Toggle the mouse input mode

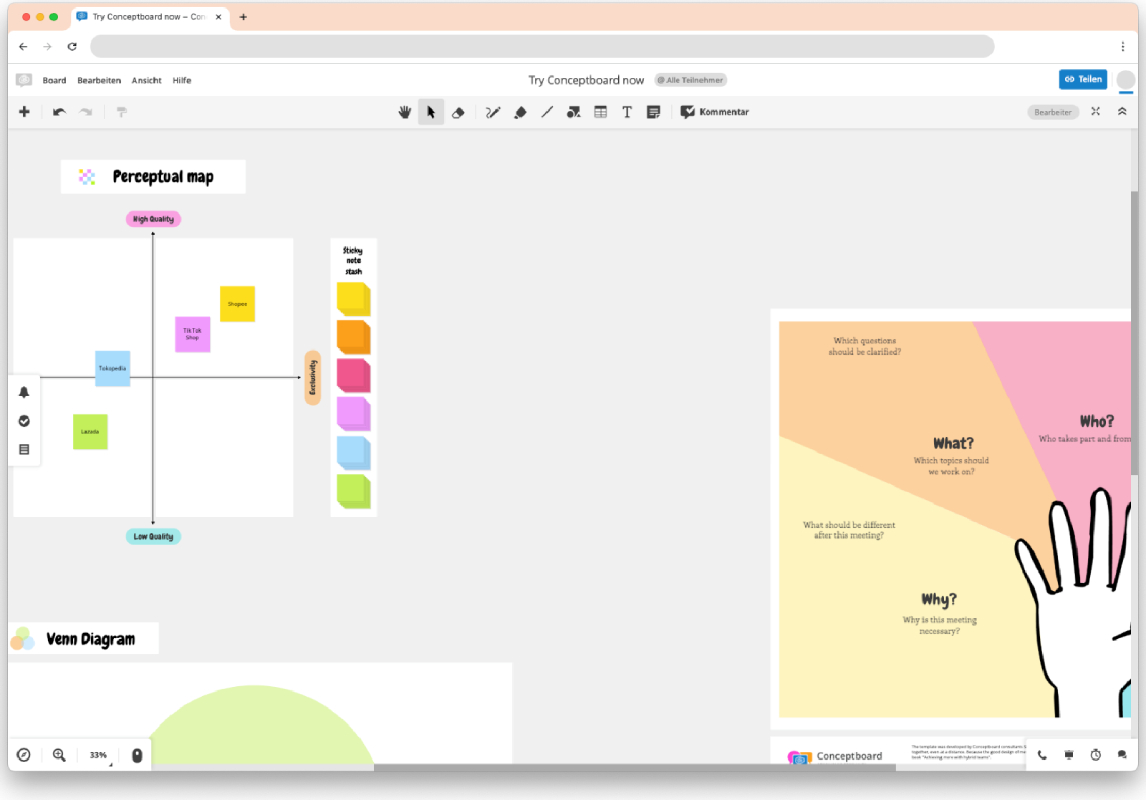[137, 755]
